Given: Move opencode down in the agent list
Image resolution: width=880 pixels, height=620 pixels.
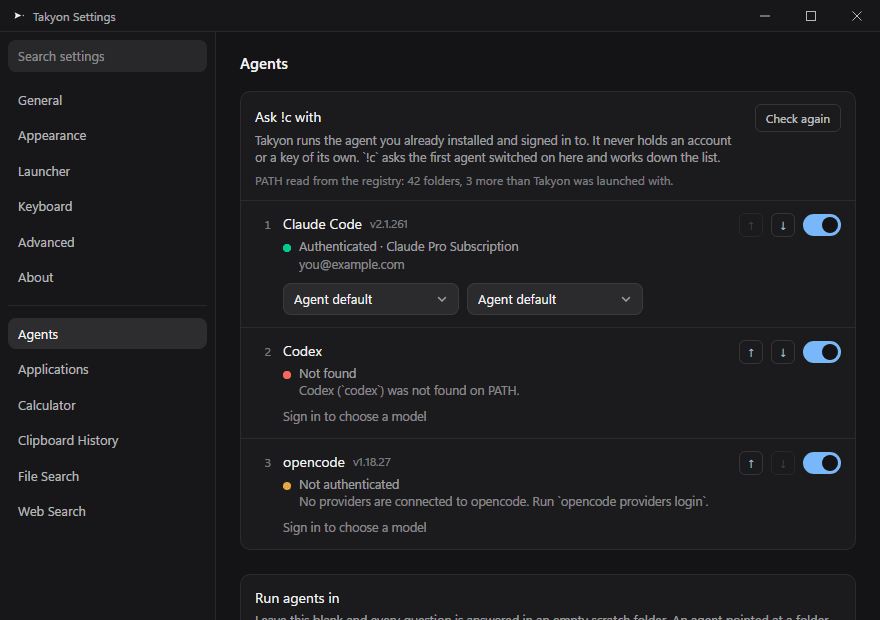Looking at the screenshot, I should (783, 463).
